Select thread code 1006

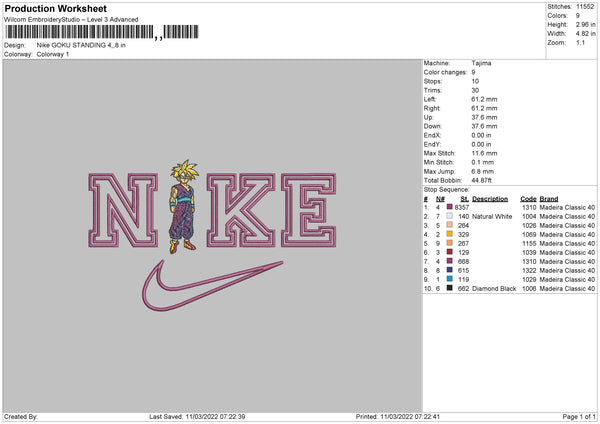(530, 289)
